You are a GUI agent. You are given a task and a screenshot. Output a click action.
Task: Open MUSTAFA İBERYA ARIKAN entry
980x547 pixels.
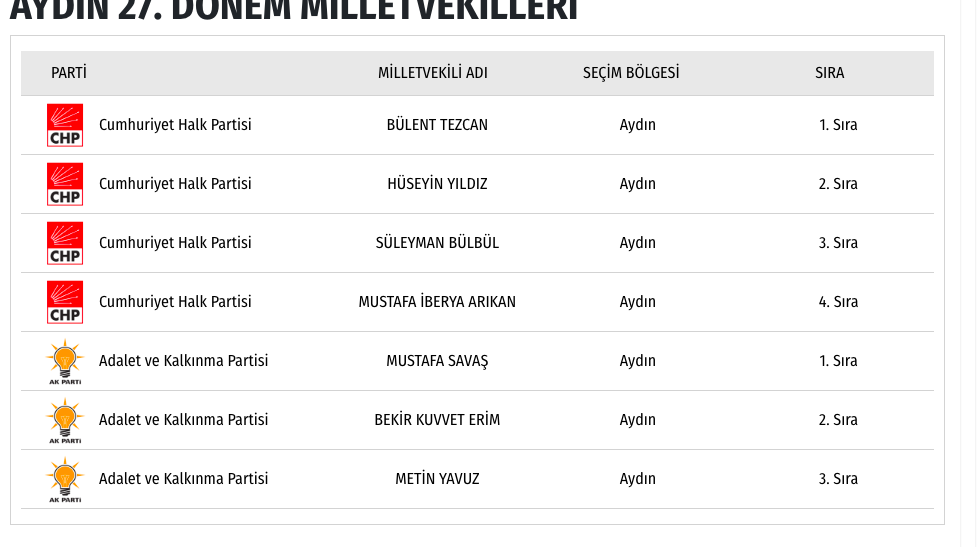pyautogui.click(x=437, y=302)
